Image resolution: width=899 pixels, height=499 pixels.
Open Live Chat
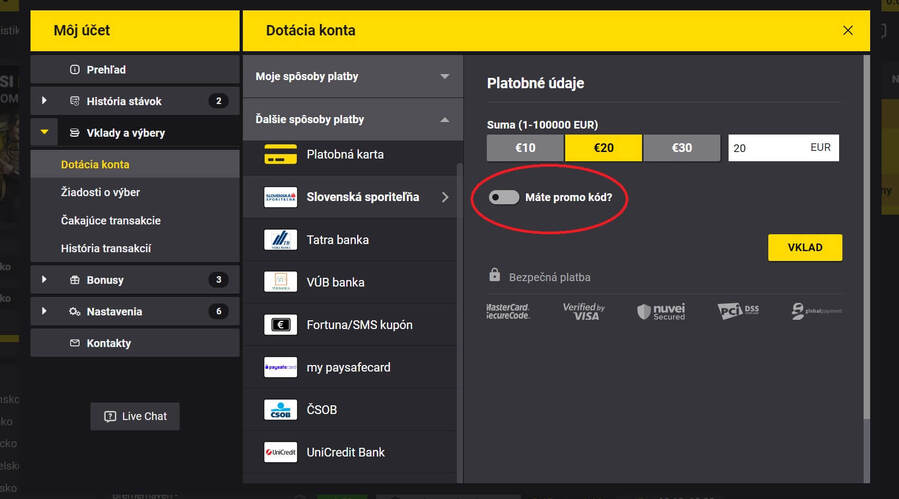click(x=135, y=416)
